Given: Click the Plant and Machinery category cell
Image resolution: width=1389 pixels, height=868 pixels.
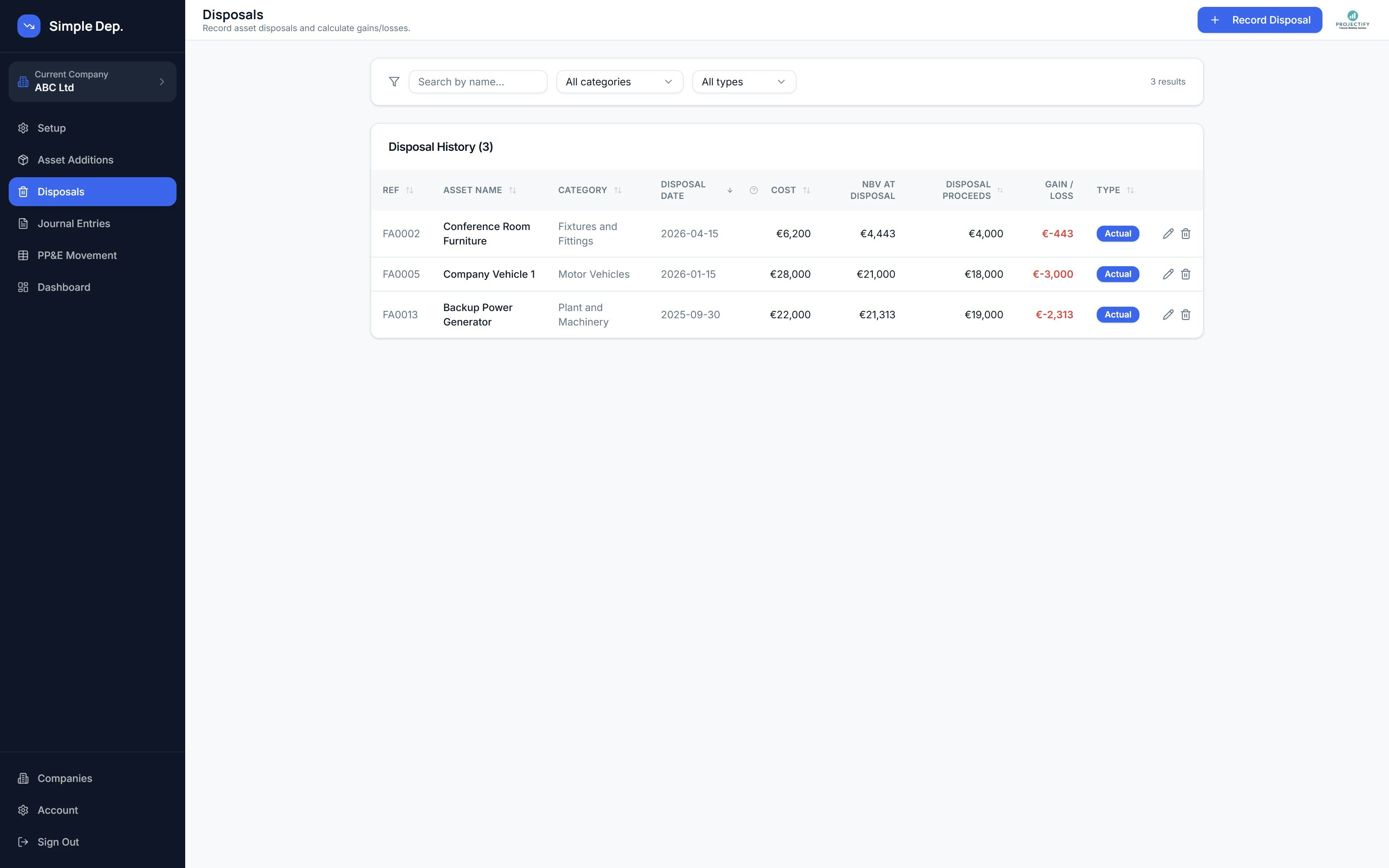Looking at the screenshot, I should (583, 315).
